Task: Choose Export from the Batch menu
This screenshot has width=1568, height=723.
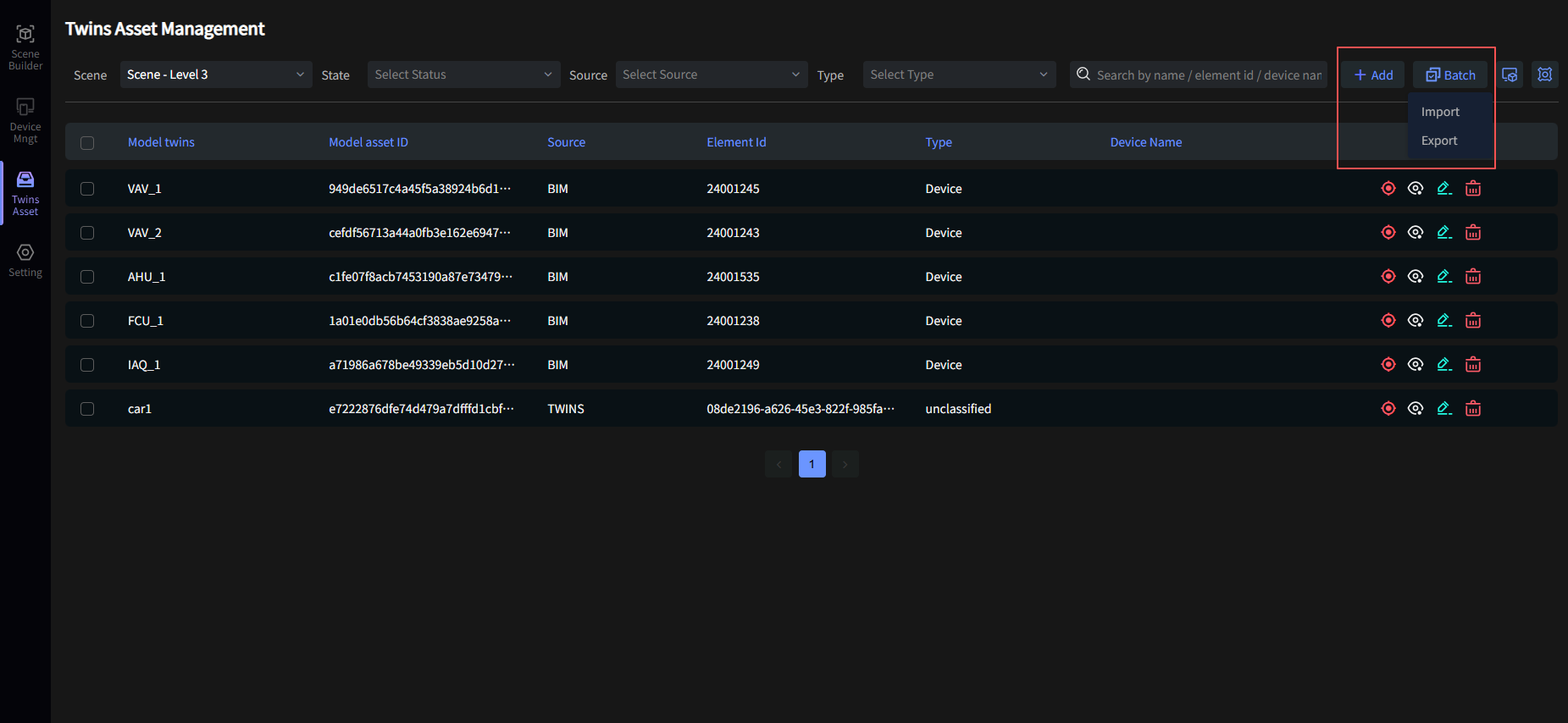Action: 1439,141
